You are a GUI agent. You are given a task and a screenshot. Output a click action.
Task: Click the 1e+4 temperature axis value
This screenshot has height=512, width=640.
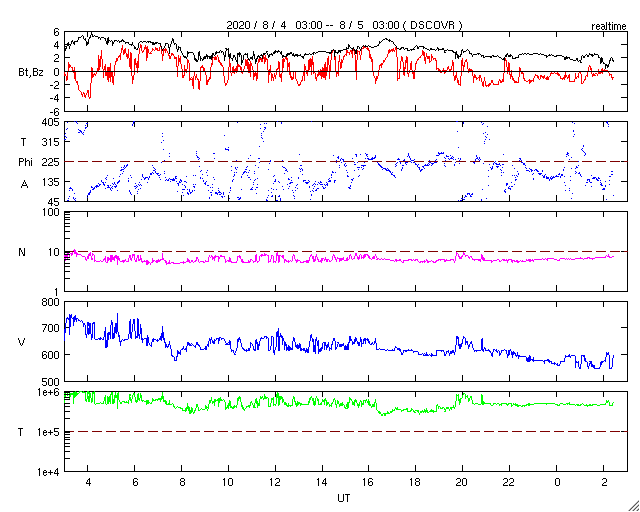click(49, 472)
